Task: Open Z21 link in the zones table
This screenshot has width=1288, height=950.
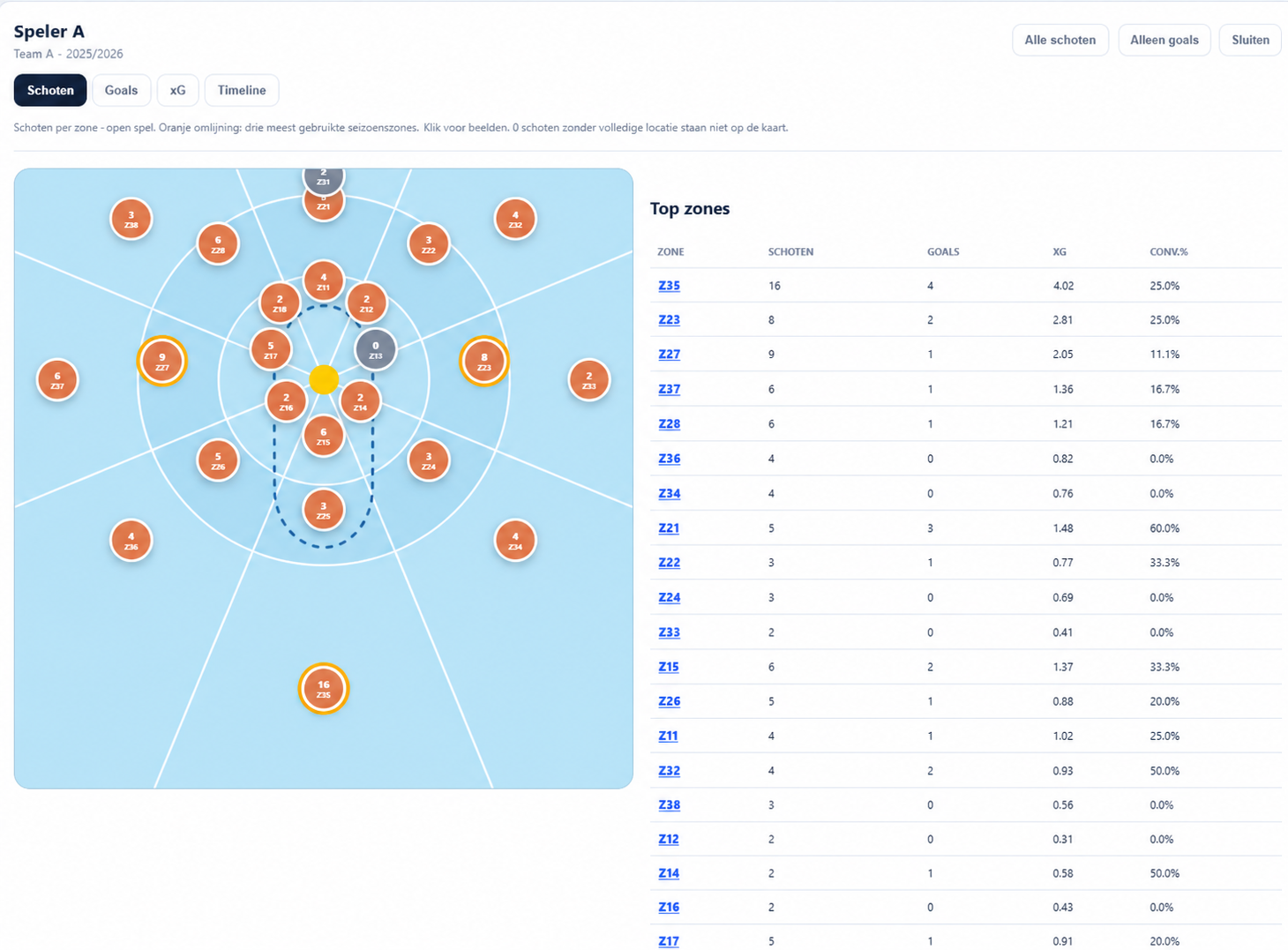Action: click(669, 528)
